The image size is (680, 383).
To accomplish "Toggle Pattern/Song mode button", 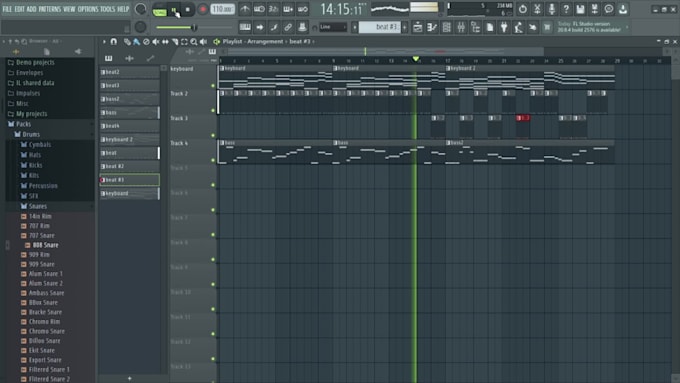I will 160,10.
